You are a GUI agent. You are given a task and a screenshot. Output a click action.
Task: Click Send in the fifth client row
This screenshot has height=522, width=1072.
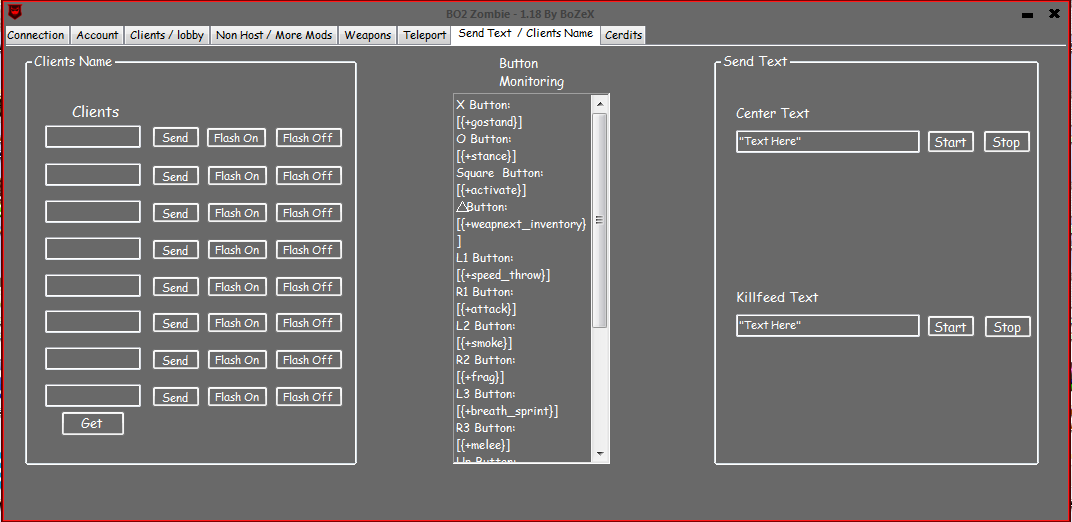click(176, 287)
